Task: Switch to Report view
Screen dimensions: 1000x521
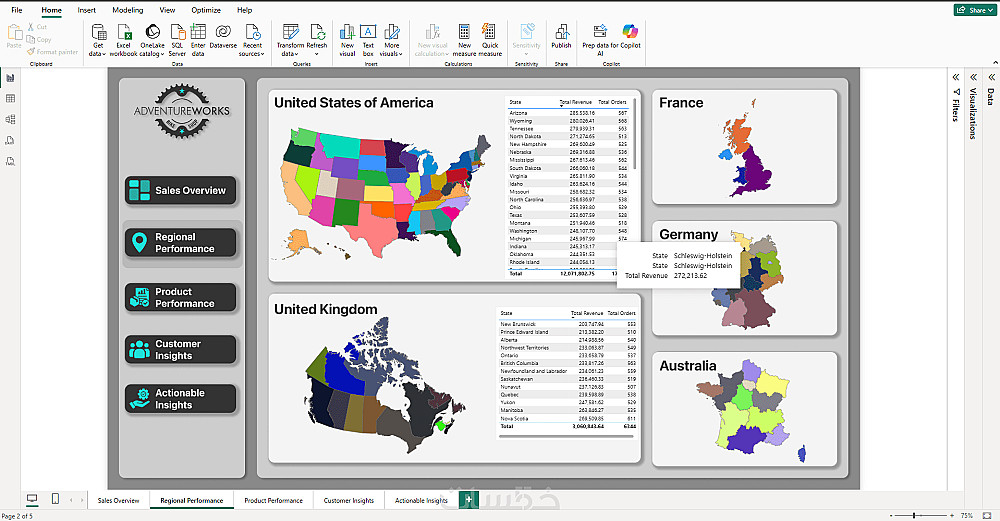Action: point(10,78)
